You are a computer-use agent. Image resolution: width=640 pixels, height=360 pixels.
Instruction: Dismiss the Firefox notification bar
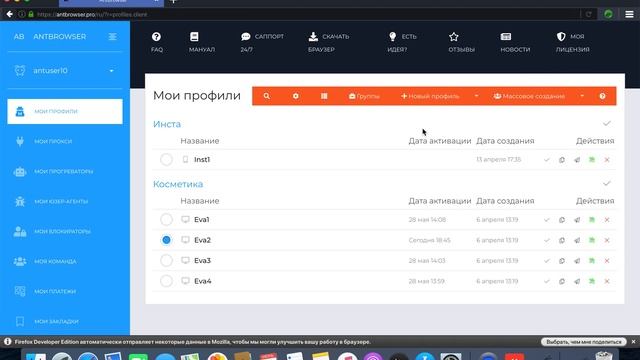(633, 342)
